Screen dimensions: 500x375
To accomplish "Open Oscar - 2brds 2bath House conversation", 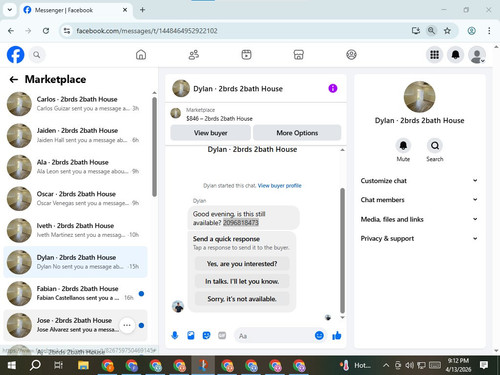I will (x=75, y=199).
